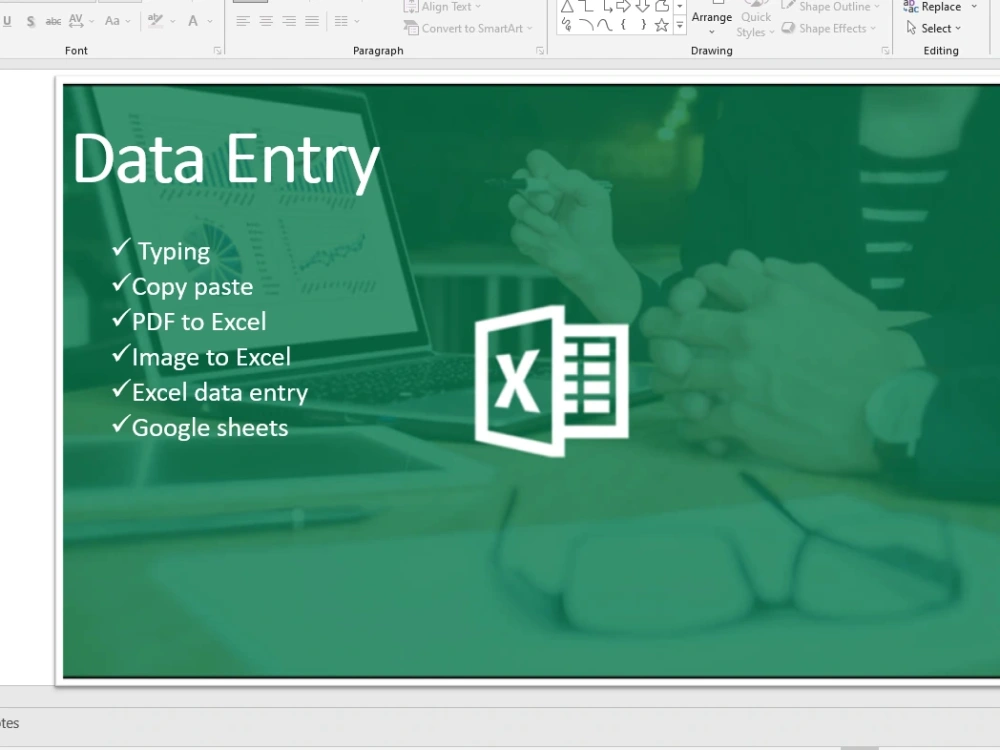Click the 'Copy paste' bullet text

(x=192, y=287)
